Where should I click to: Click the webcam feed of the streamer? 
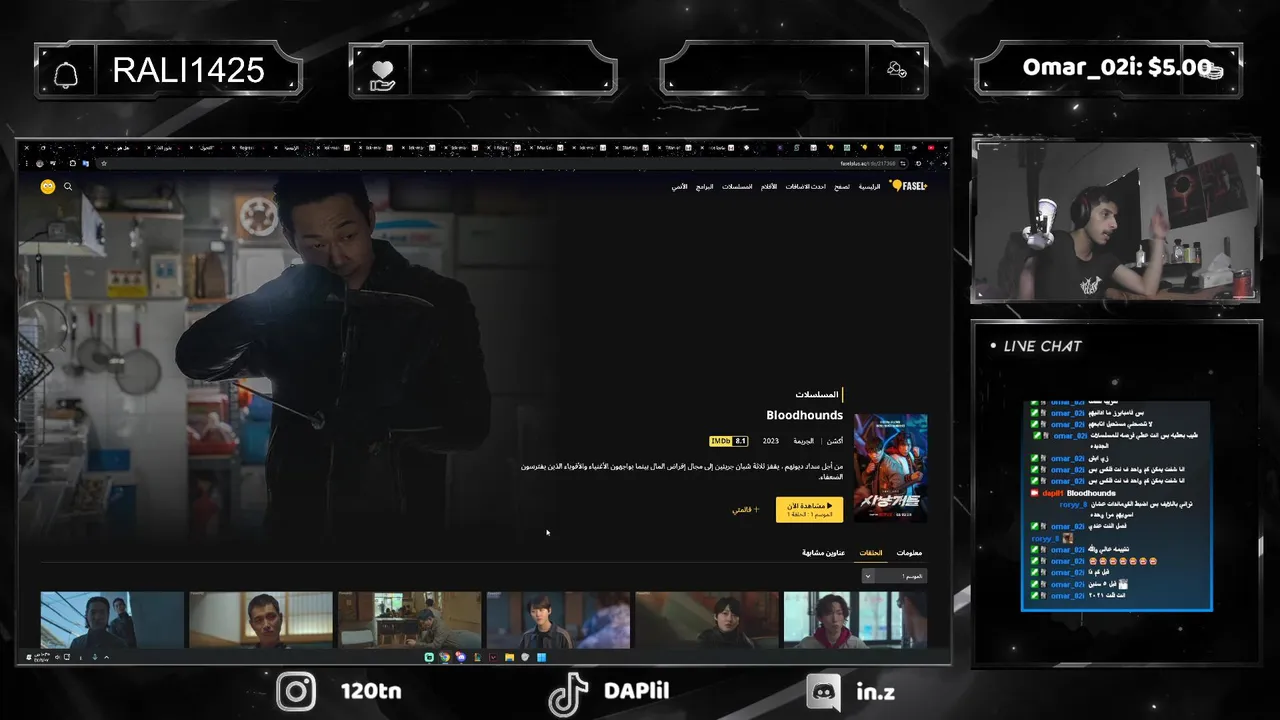[1114, 221]
